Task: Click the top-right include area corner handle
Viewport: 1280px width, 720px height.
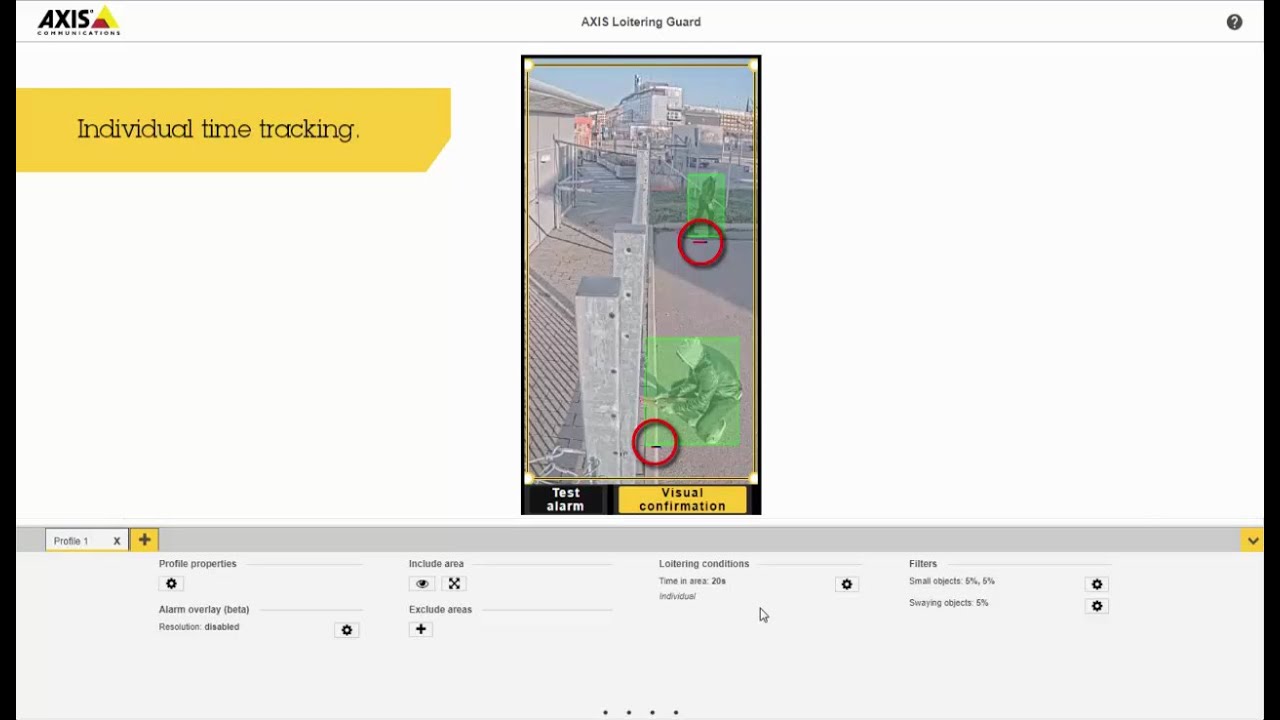Action: click(753, 66)
